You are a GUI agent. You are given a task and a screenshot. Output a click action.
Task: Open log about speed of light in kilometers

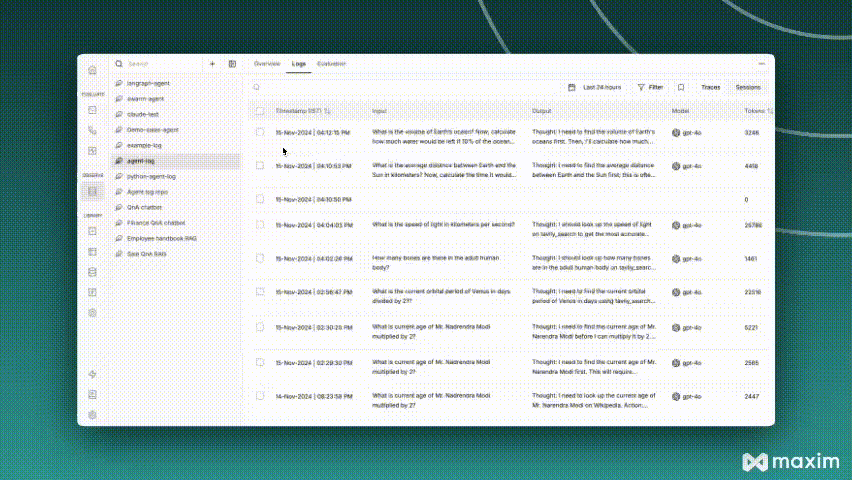(443, 225)
